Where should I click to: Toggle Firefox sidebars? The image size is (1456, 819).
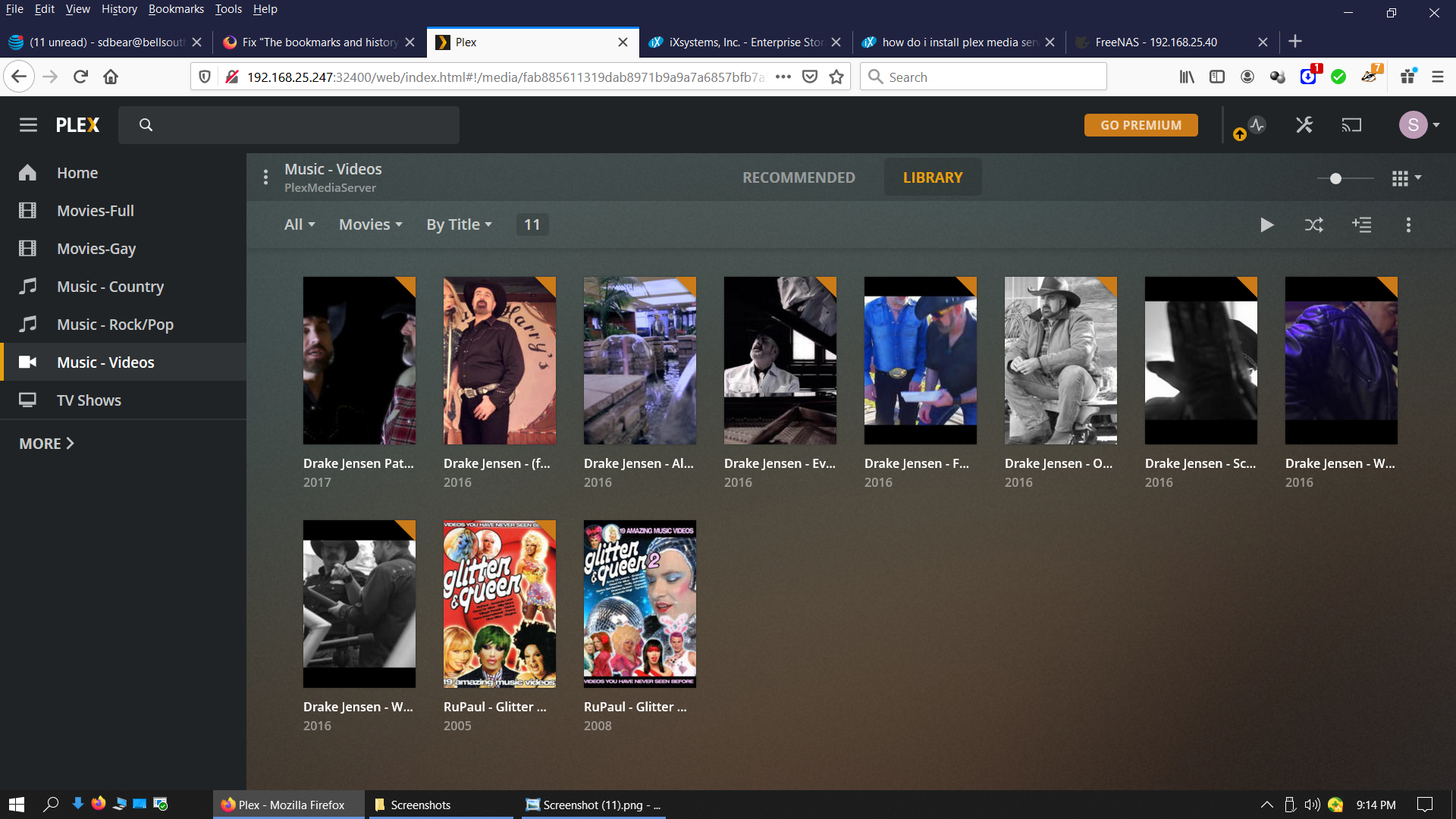coord(1217,77)
